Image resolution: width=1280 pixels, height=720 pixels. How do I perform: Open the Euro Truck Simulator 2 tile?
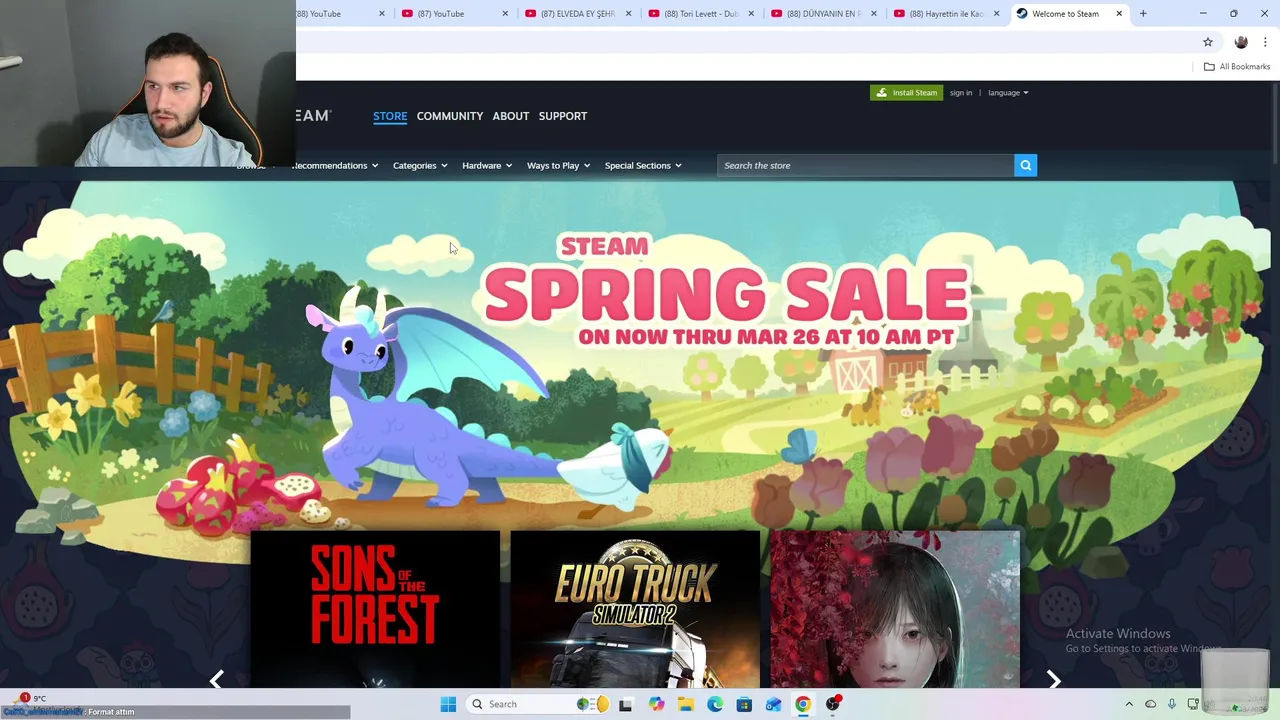[635, 609]
